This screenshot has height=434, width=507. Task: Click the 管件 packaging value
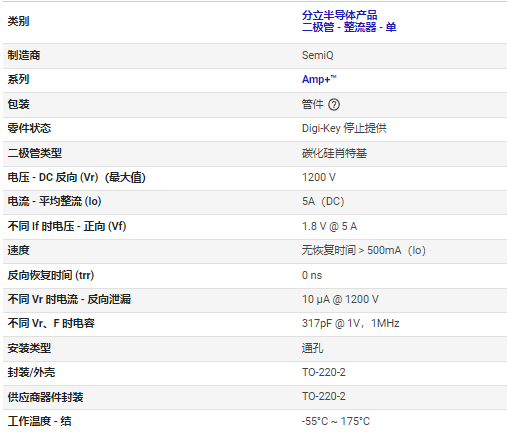coord(312,104)
